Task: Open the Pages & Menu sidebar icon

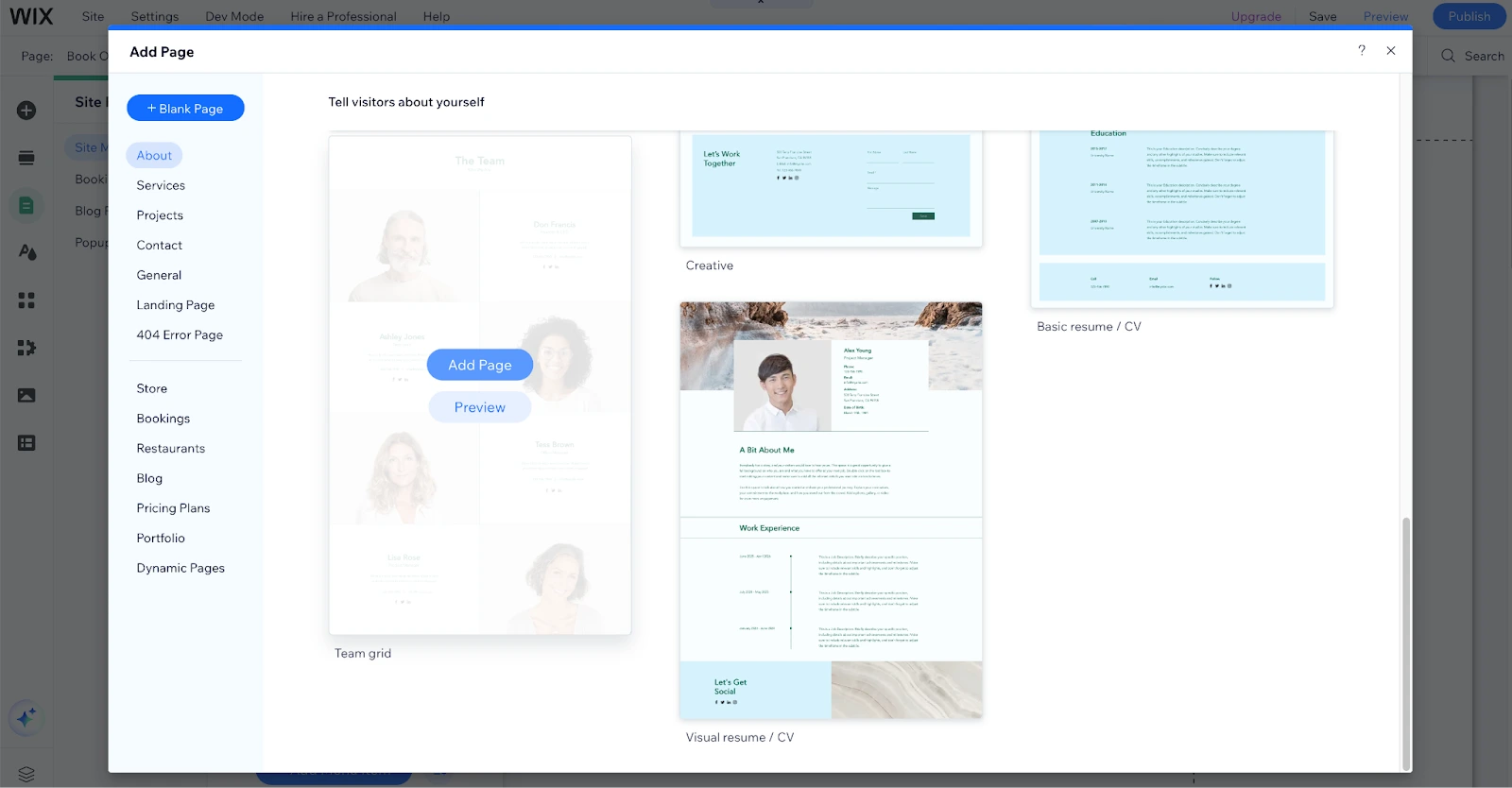Action: 26,205
